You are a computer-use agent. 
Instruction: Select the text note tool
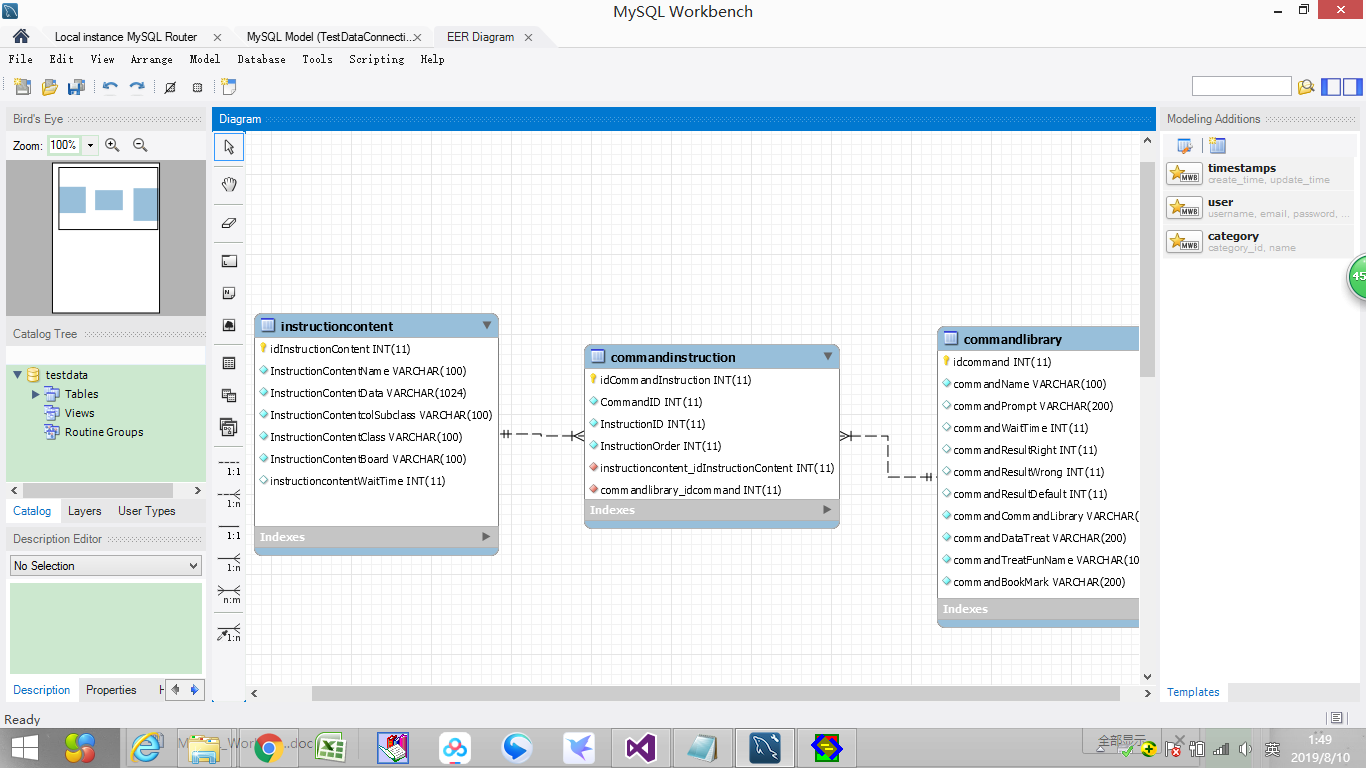click(229, 293)
